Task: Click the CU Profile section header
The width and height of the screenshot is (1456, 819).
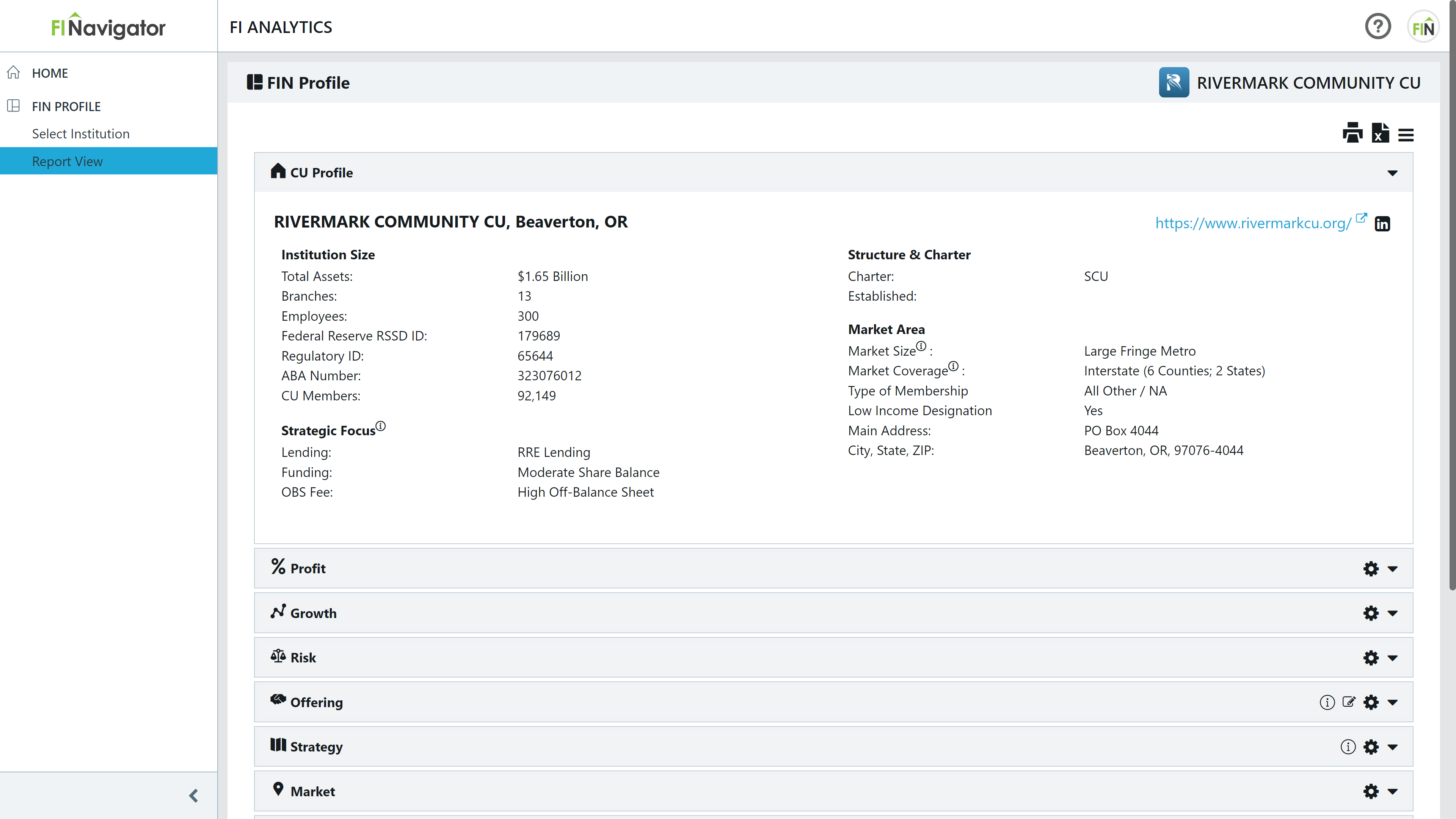Action: 833,173
